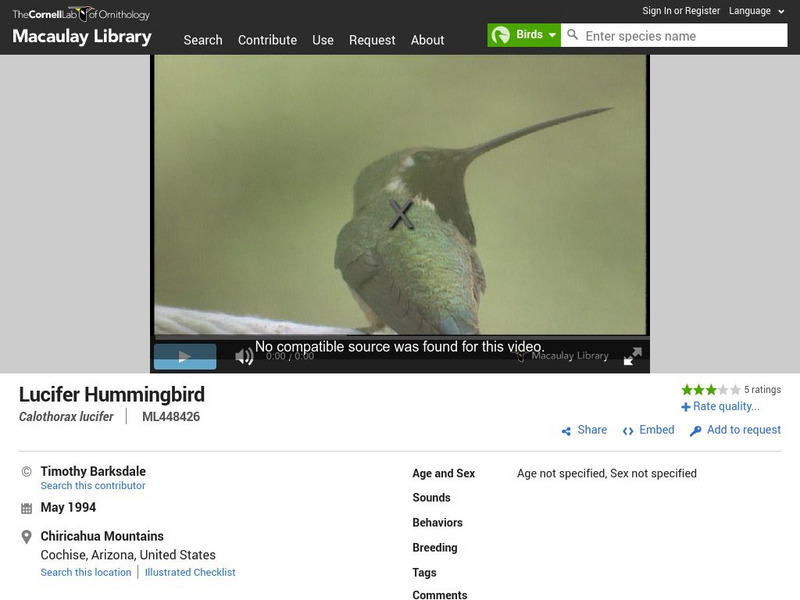800x600 pixels.
Task: Open the Illustrated Checklist
Action: 190,572
